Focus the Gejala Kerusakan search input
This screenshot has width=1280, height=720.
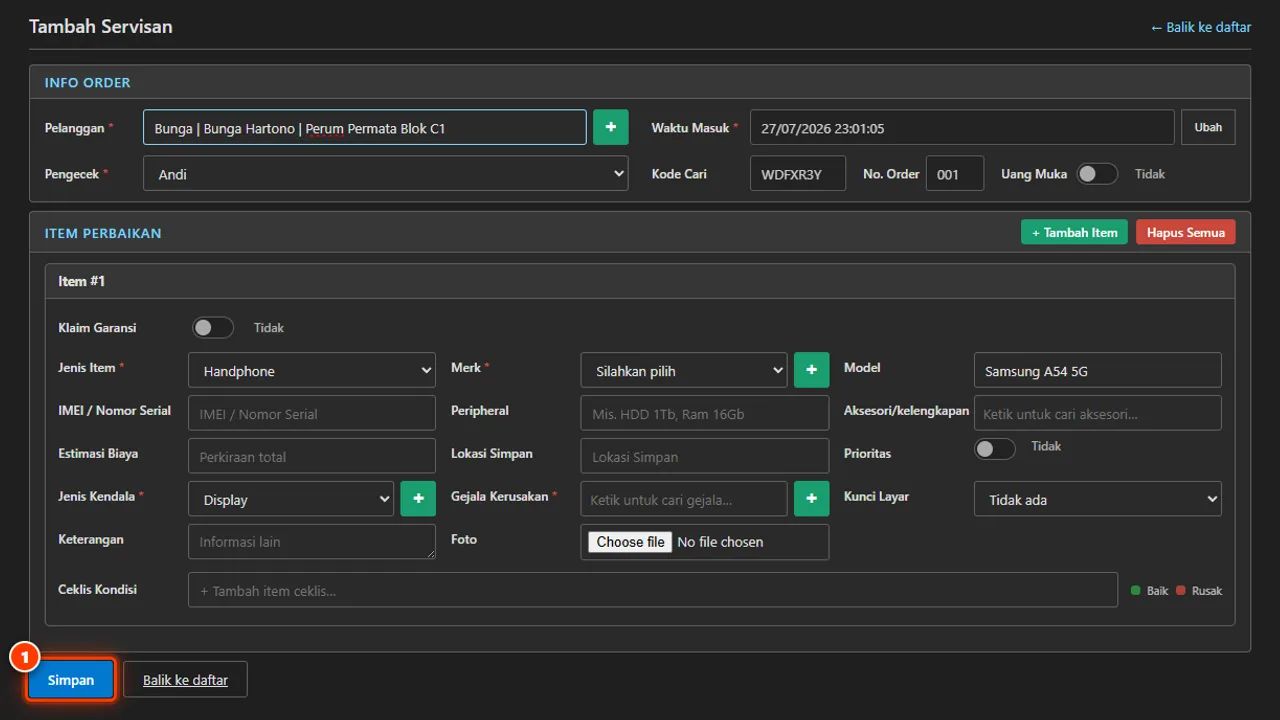click(684, 499)
